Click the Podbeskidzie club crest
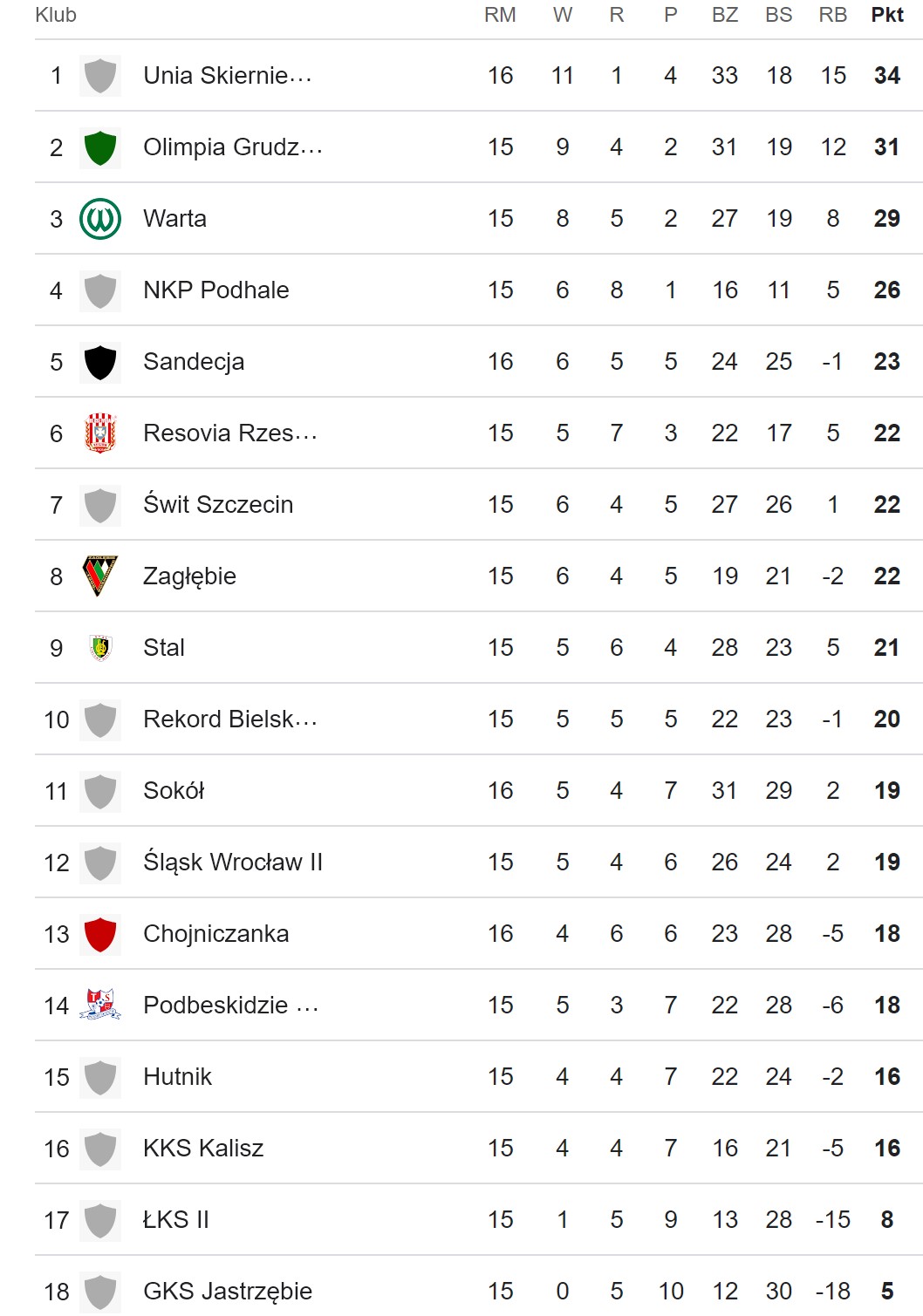923x1316 pixels. click(100, 1005)
